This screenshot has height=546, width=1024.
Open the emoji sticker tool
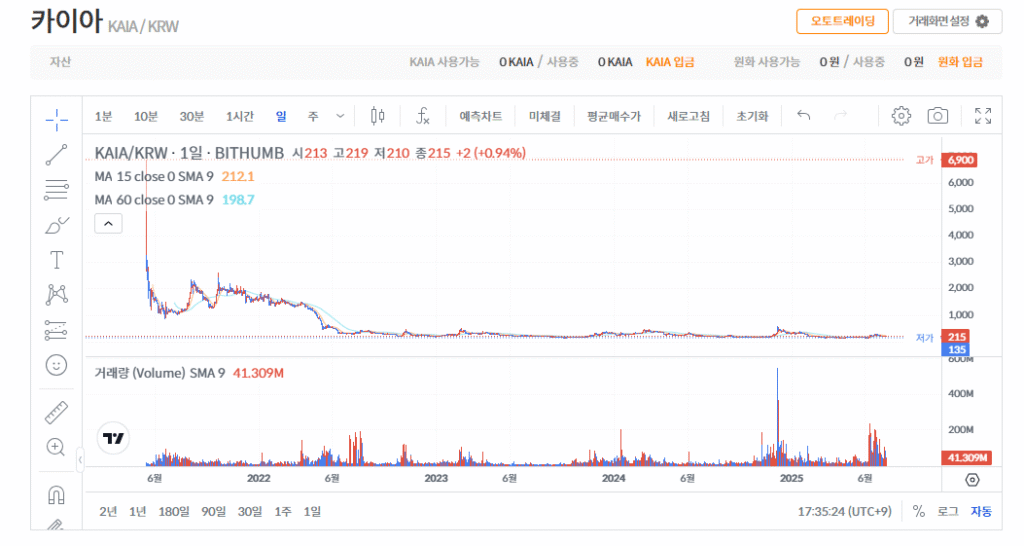pyautogui.click(x=57, y=365)
